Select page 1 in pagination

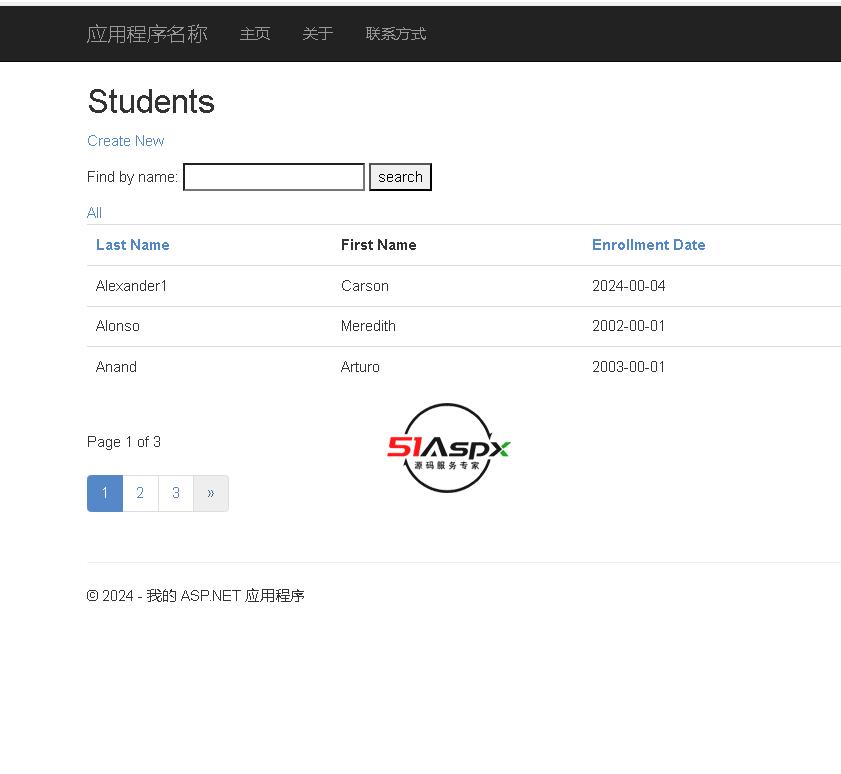tap(105, 493)
